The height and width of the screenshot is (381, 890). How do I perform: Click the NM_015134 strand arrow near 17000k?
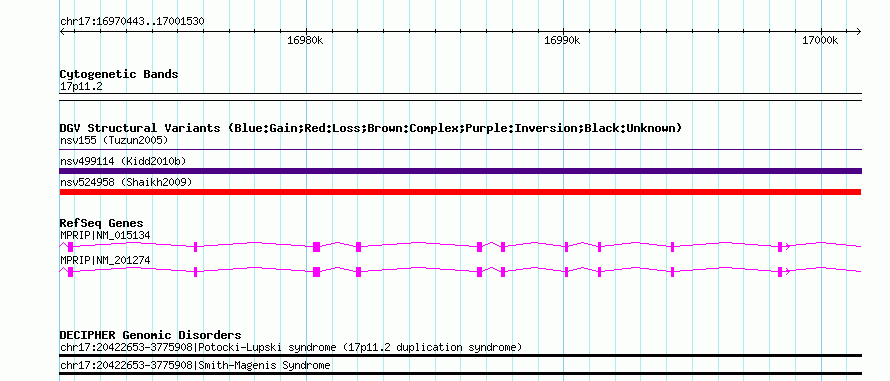pos(787,246)
